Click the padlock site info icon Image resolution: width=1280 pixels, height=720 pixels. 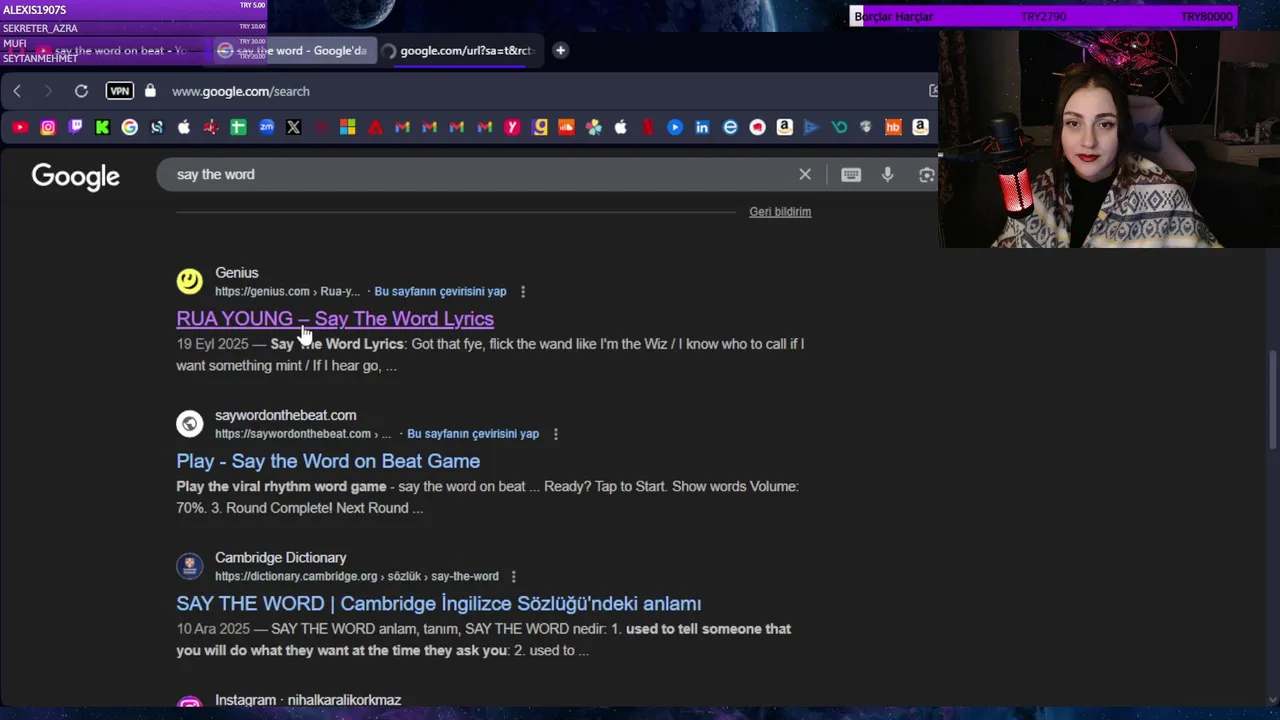click(x=150, y=91)
